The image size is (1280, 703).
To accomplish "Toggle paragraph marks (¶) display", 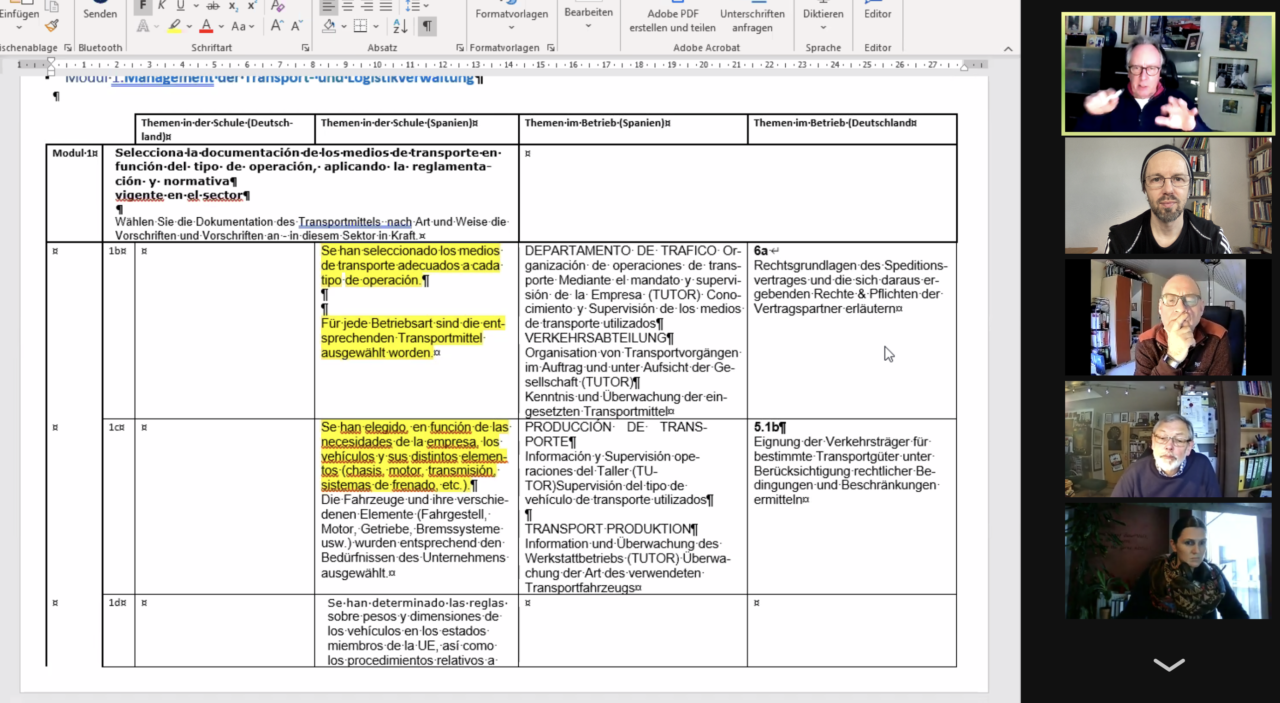I will pyautogui.click(x=427, y=26).
